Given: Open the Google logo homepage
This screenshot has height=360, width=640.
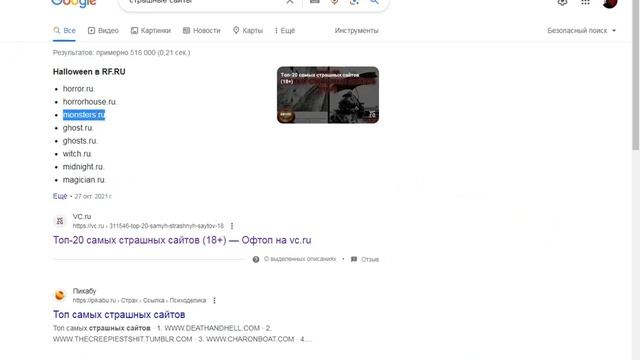Looking at the screenshot, I should coord(73,3).
